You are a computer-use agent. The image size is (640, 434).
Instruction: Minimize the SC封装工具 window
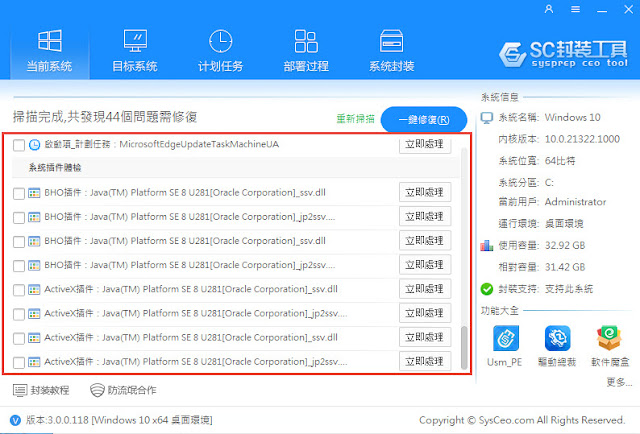[602, 11]
